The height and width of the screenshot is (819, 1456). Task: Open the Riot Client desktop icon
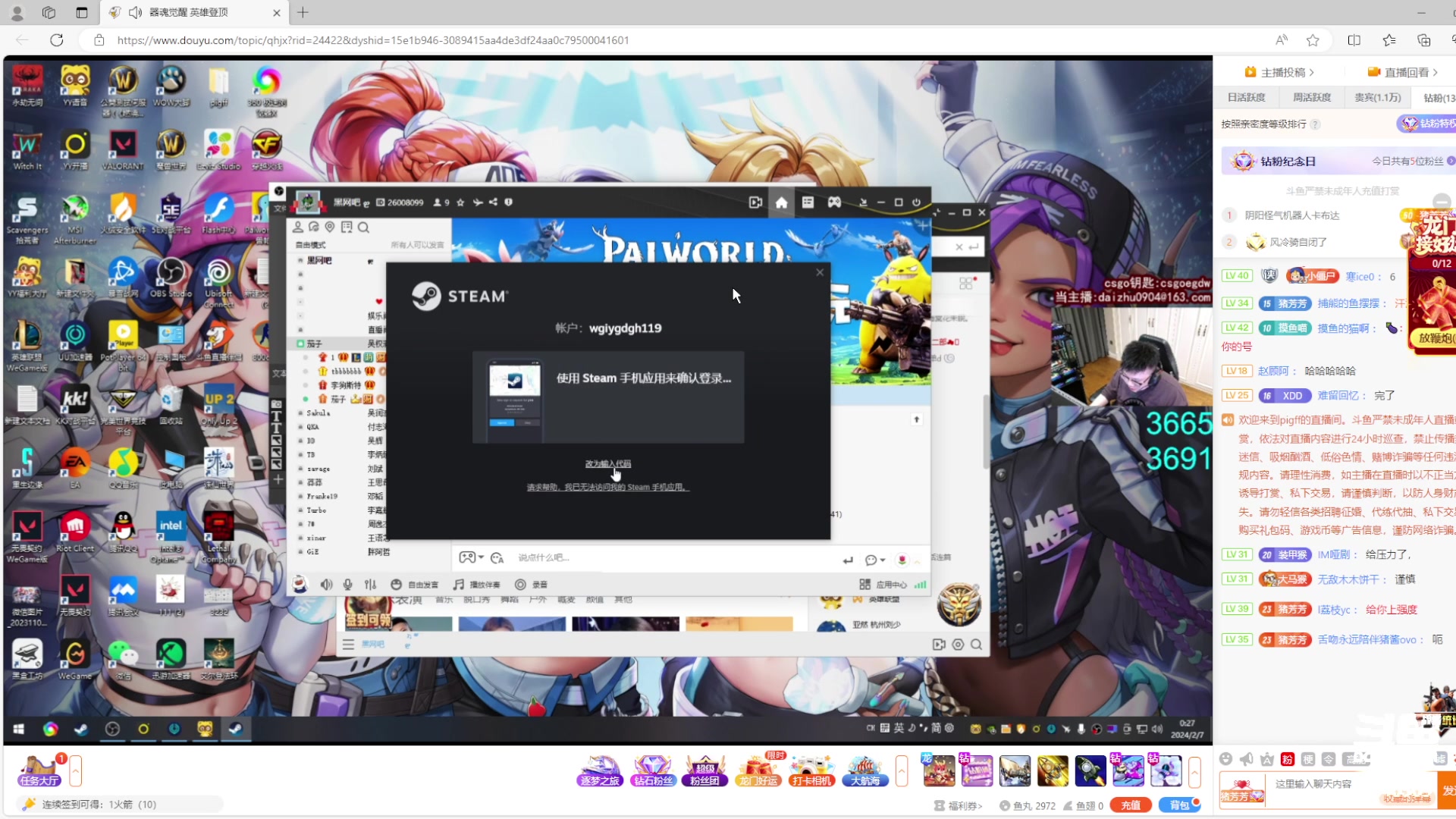(x=75, y=532)
